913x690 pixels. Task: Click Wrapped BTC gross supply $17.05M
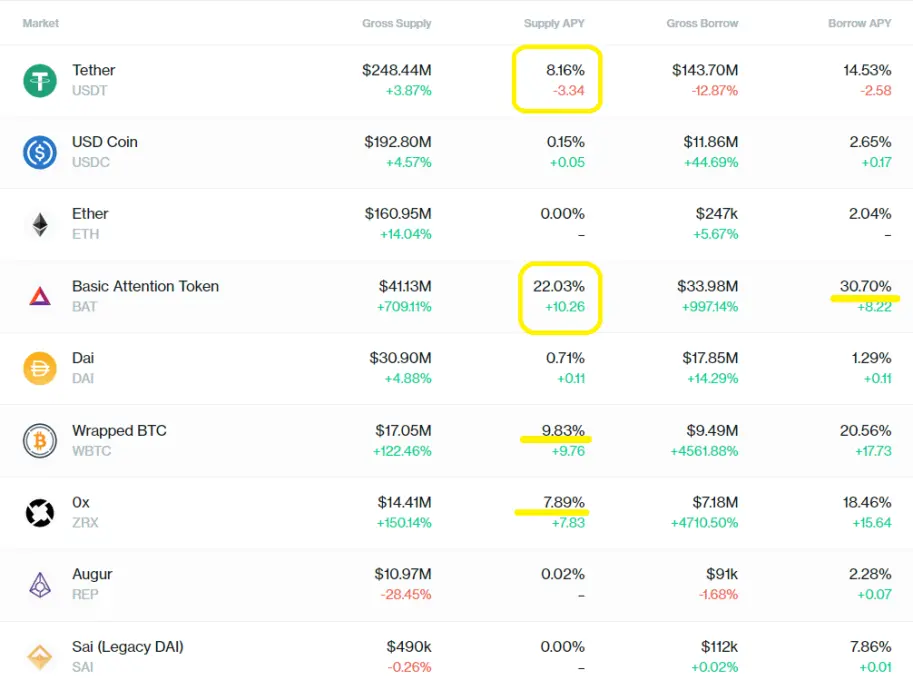coord(403,431)
